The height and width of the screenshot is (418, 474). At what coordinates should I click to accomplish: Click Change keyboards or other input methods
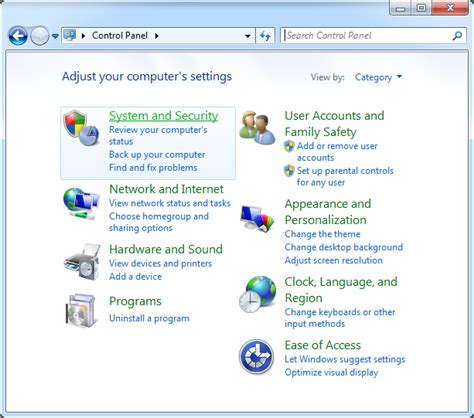point(340,318)
